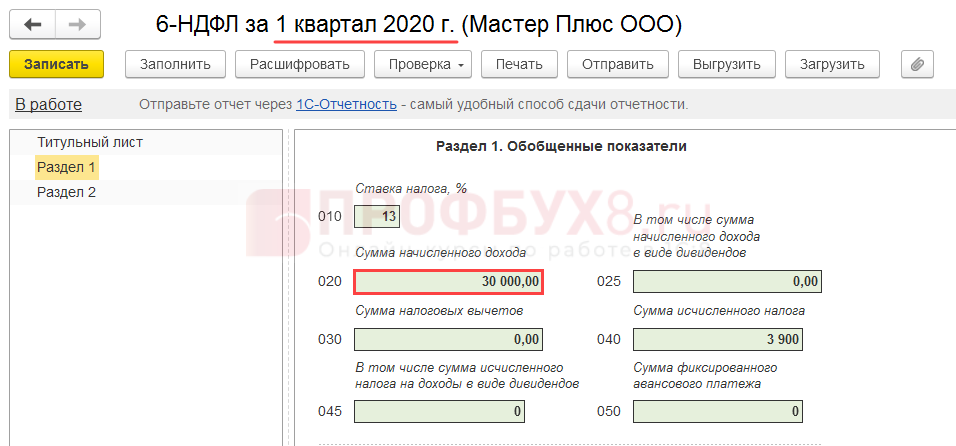Screen dimensions: 956x446
Task: Click the Выгрузить button
Action: coord(727,65)
